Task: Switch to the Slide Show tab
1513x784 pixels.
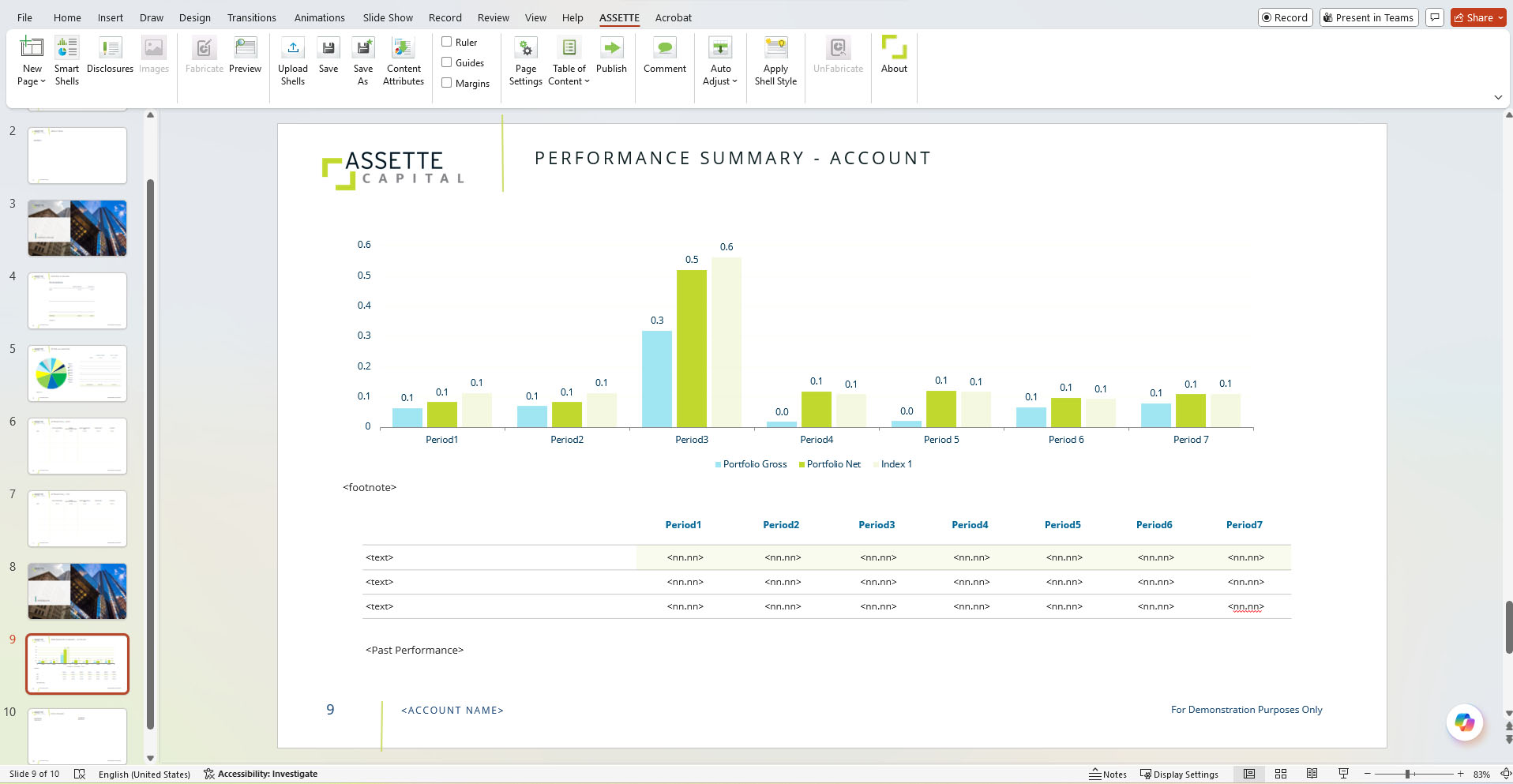Action: pos(388,17)
